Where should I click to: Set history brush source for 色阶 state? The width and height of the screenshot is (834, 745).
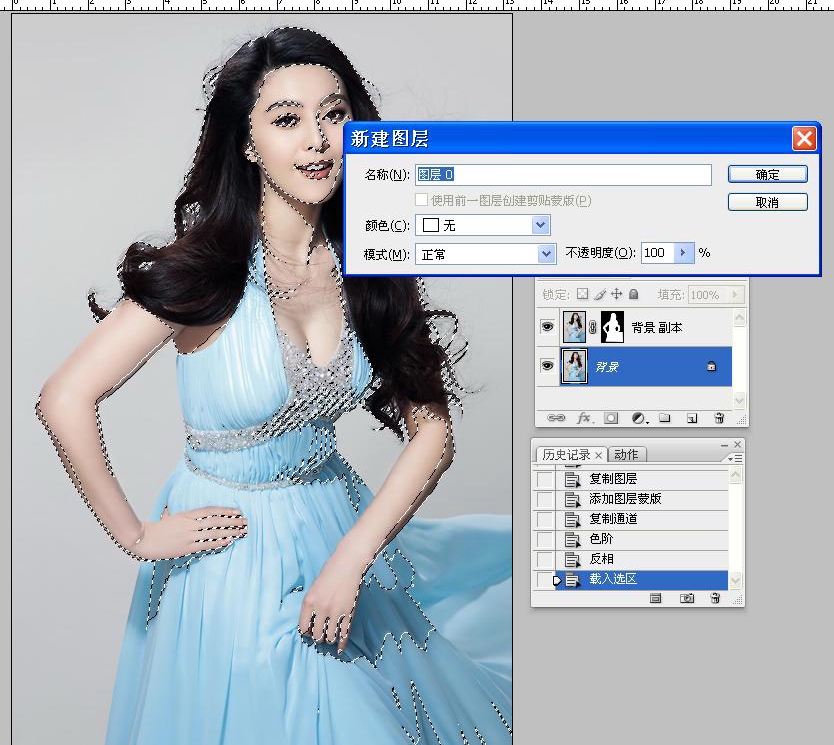[x=544, y=539]
